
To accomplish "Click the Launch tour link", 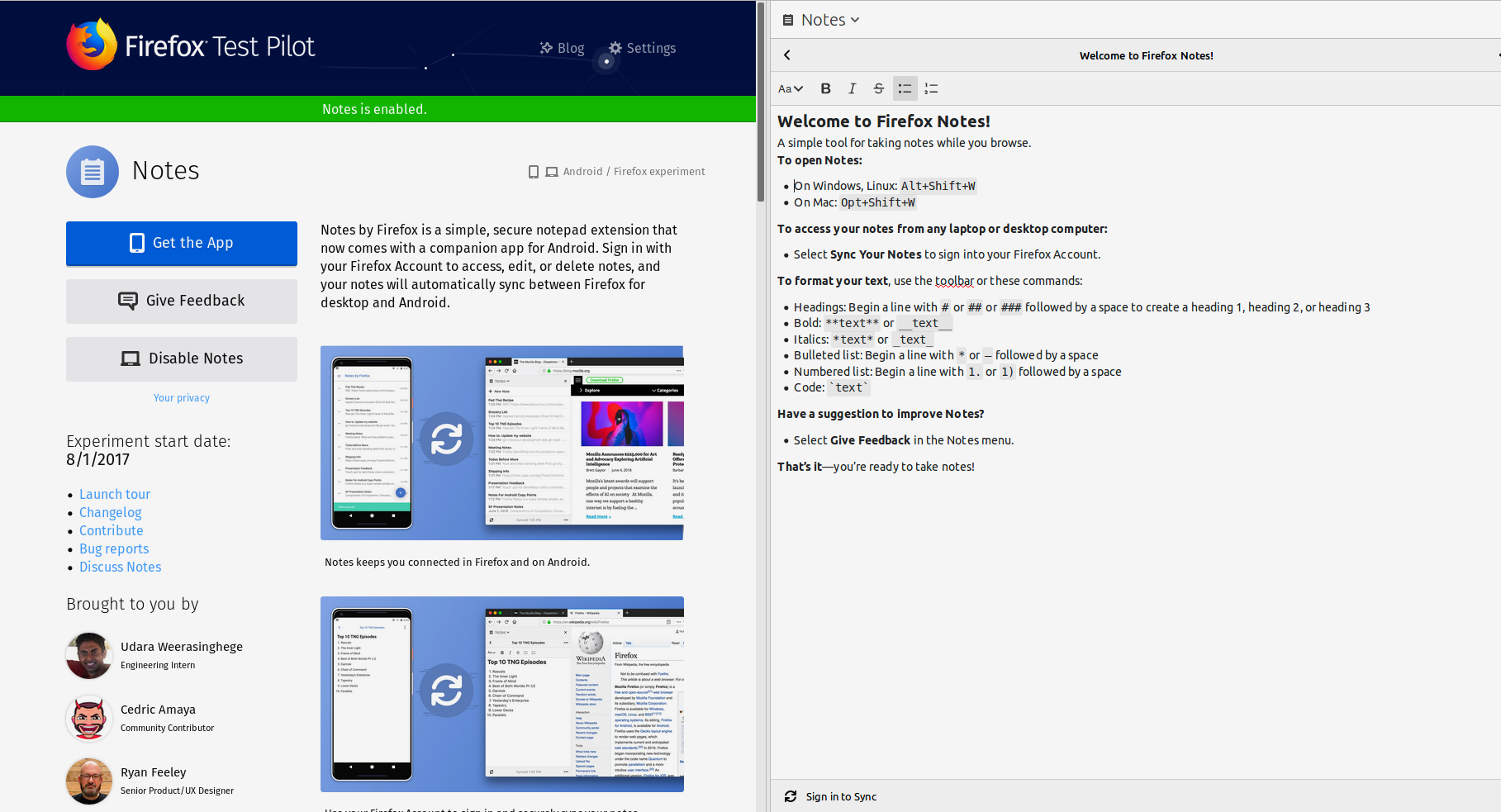I will pyautogui.click(x=115, y=494).
